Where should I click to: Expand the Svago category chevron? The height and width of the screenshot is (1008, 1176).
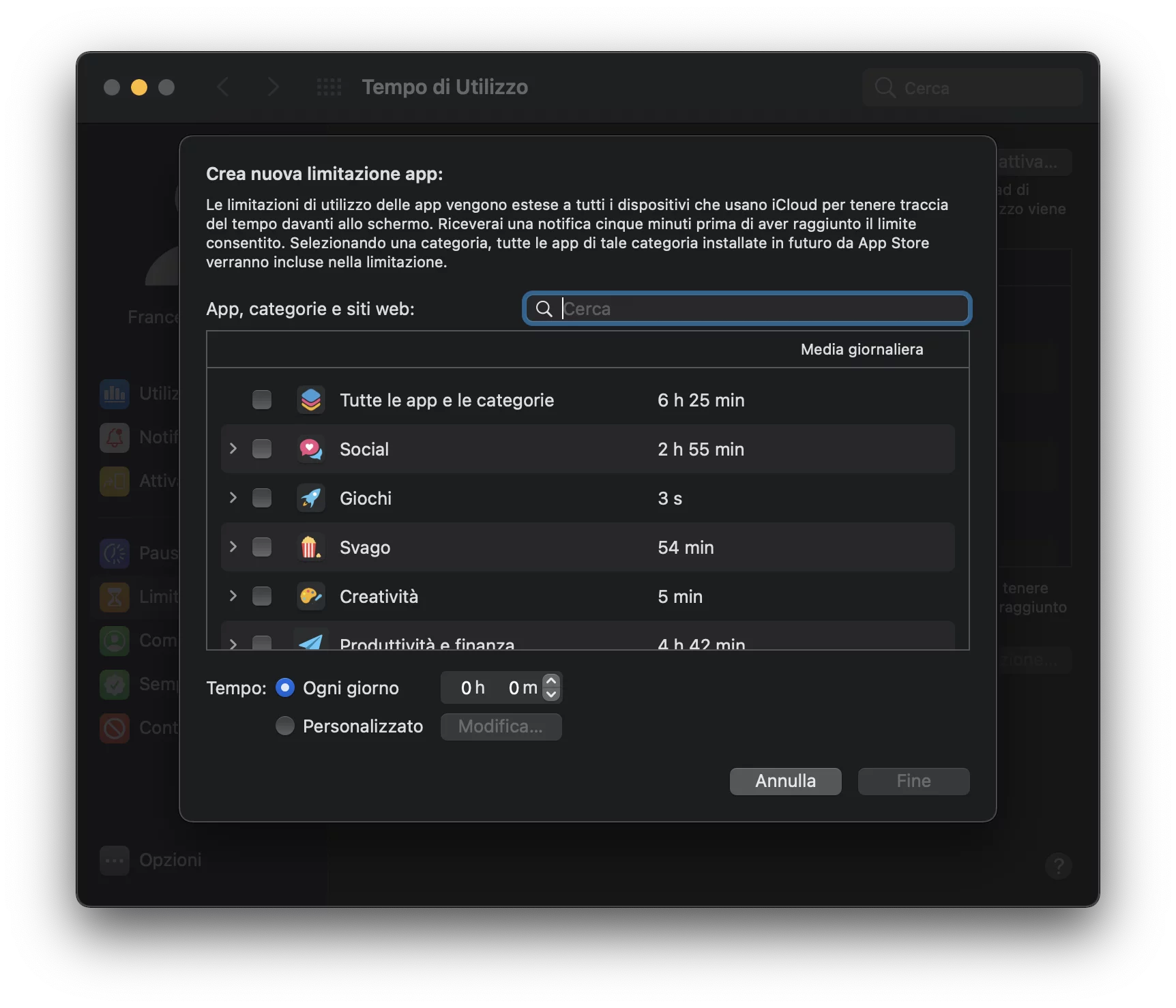(x=233, y=547)
